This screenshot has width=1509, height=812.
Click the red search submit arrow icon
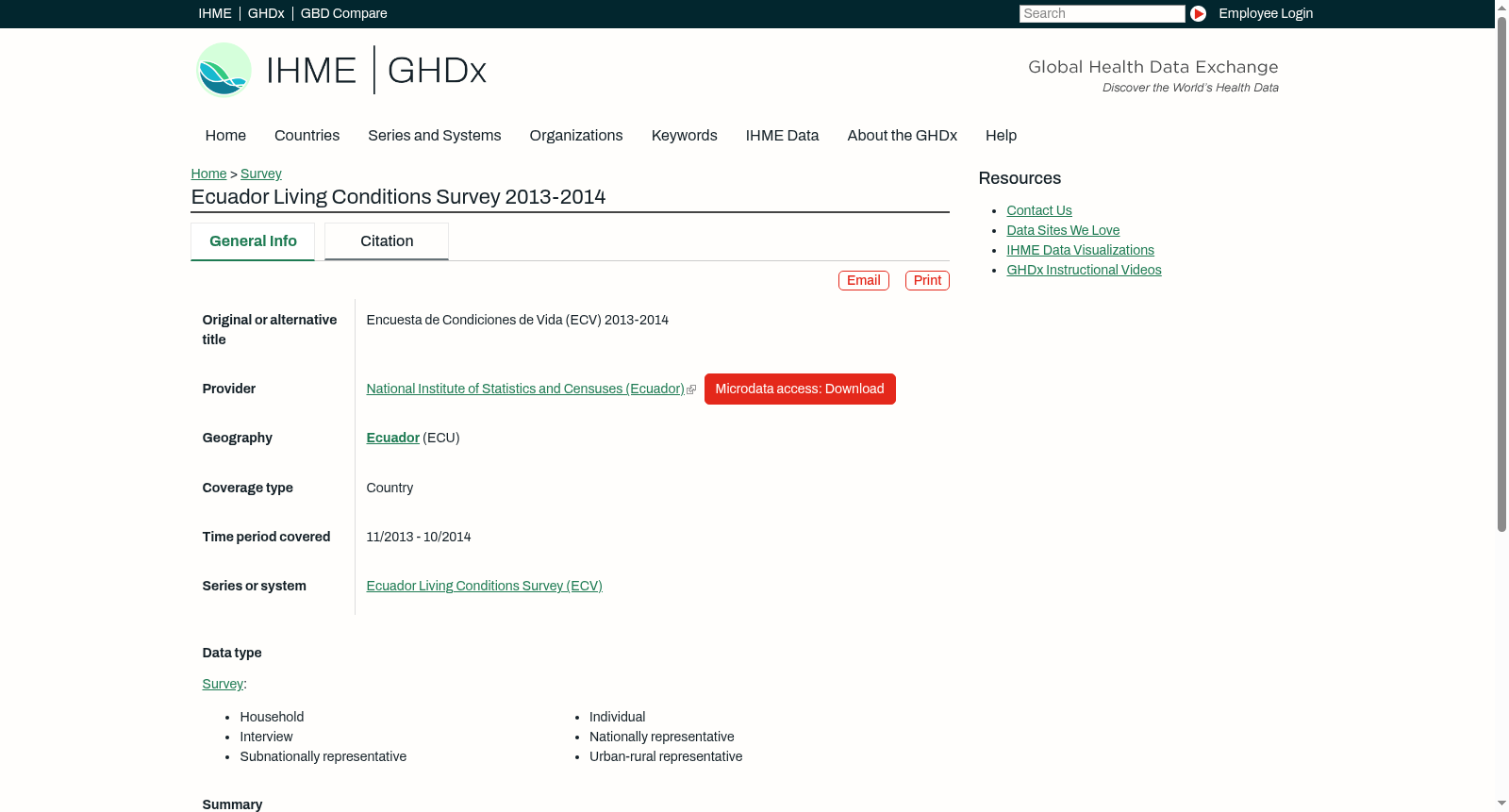coord(1198,13)
